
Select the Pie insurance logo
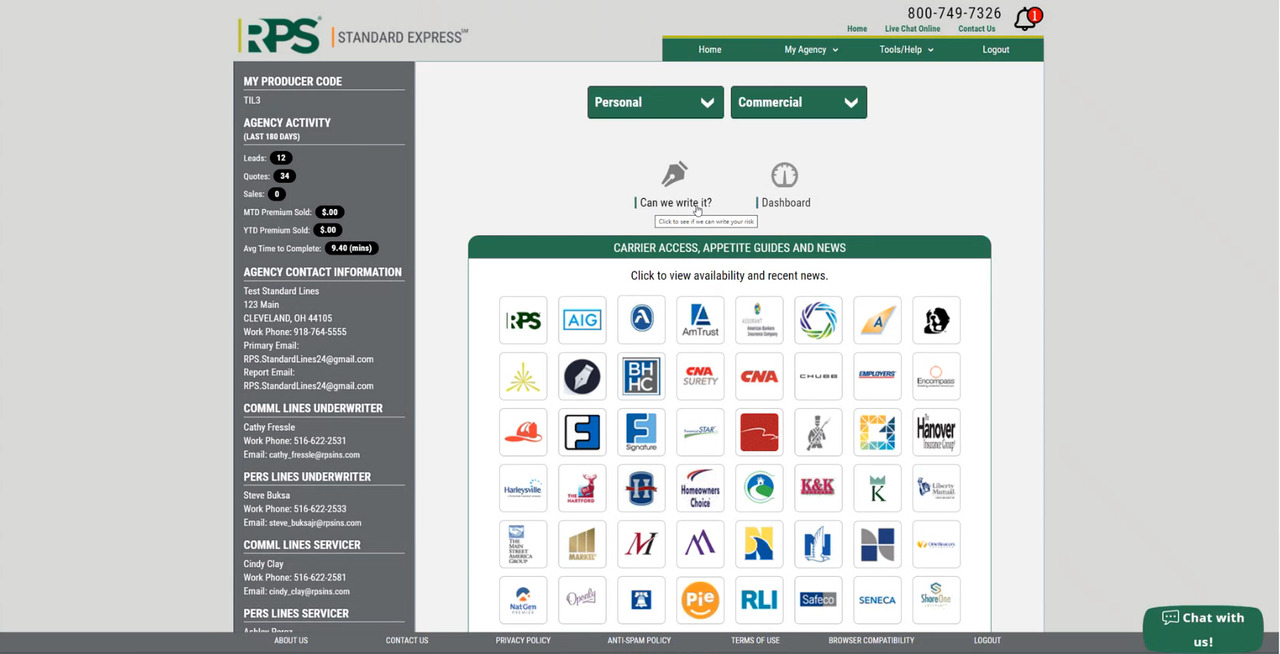(700, 600)
